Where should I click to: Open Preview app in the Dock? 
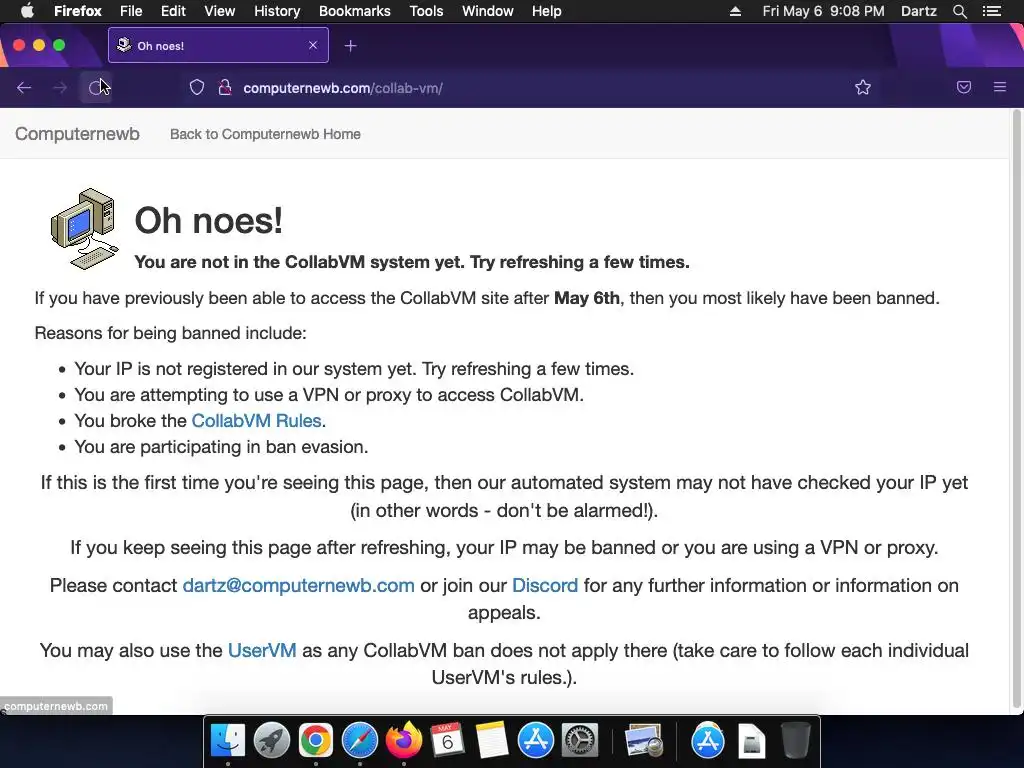pos(644,741)
